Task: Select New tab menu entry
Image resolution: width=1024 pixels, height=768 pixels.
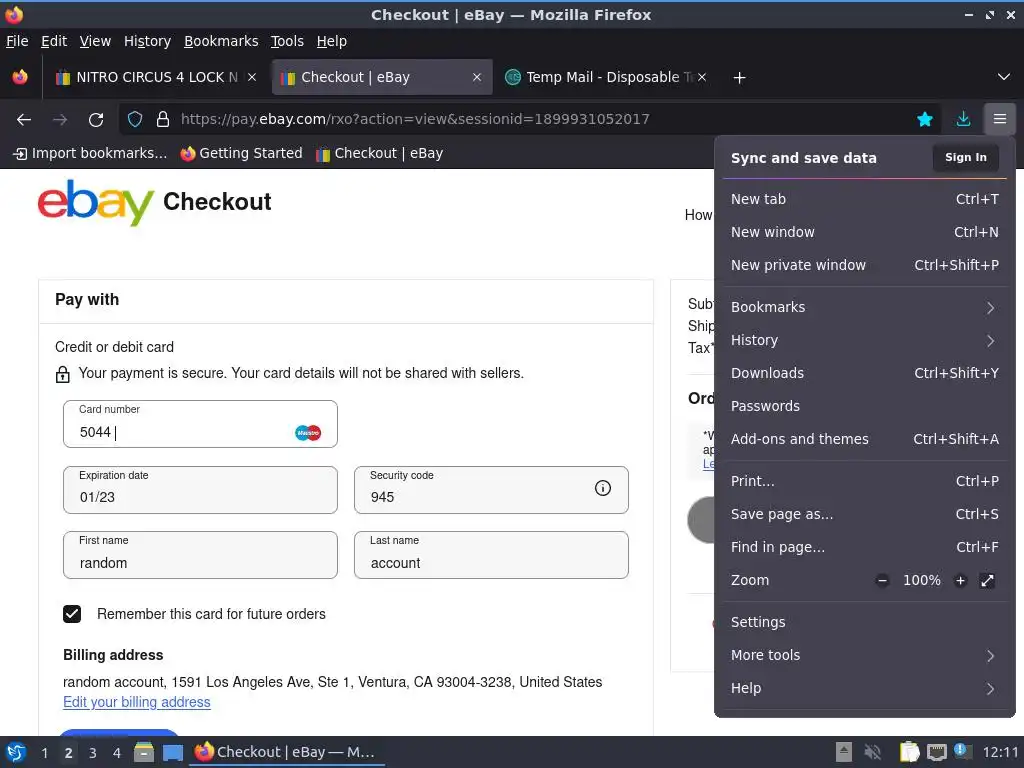Action: (864, 199)
